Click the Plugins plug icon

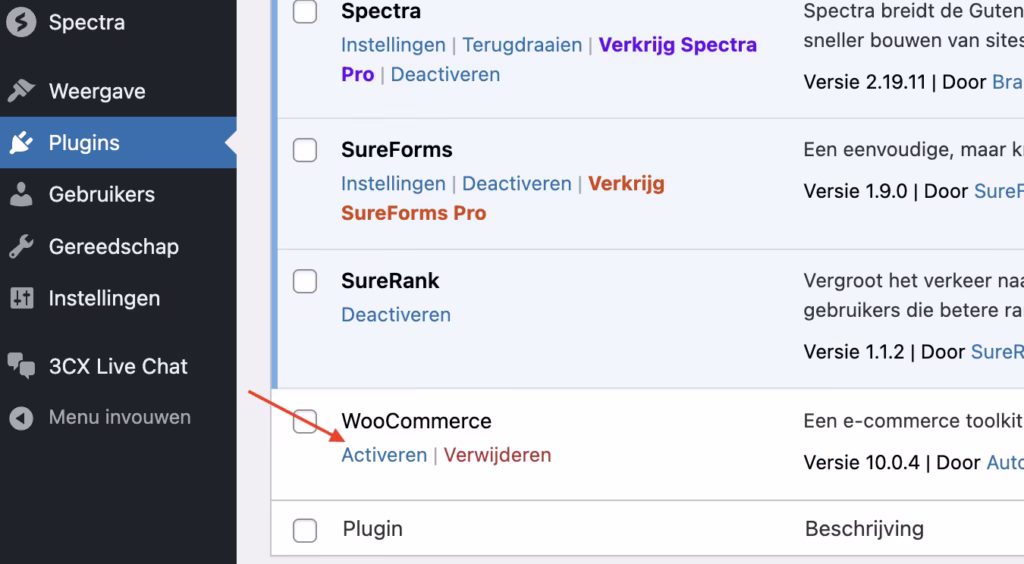pos(21,142)
